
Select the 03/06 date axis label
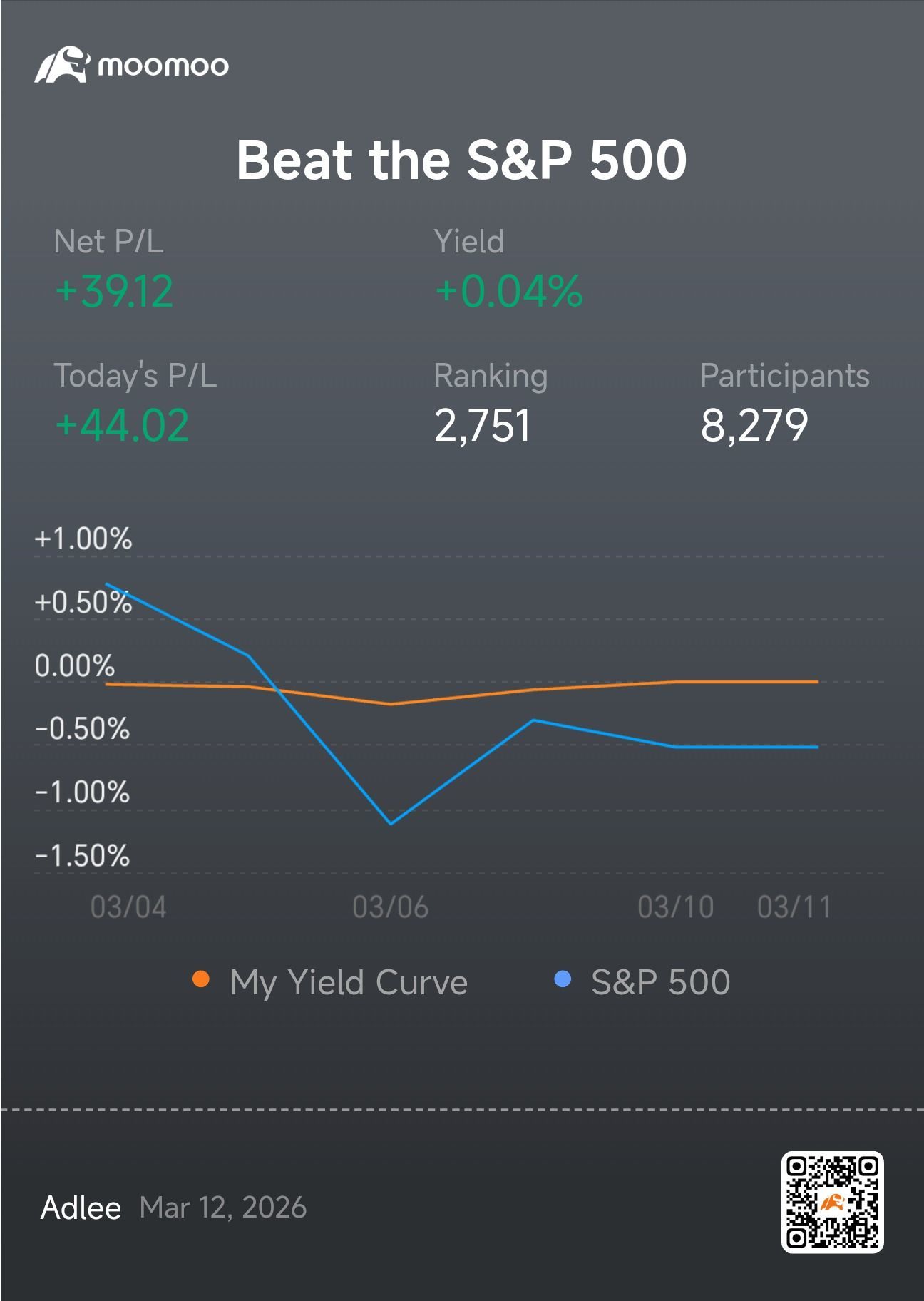391,907
